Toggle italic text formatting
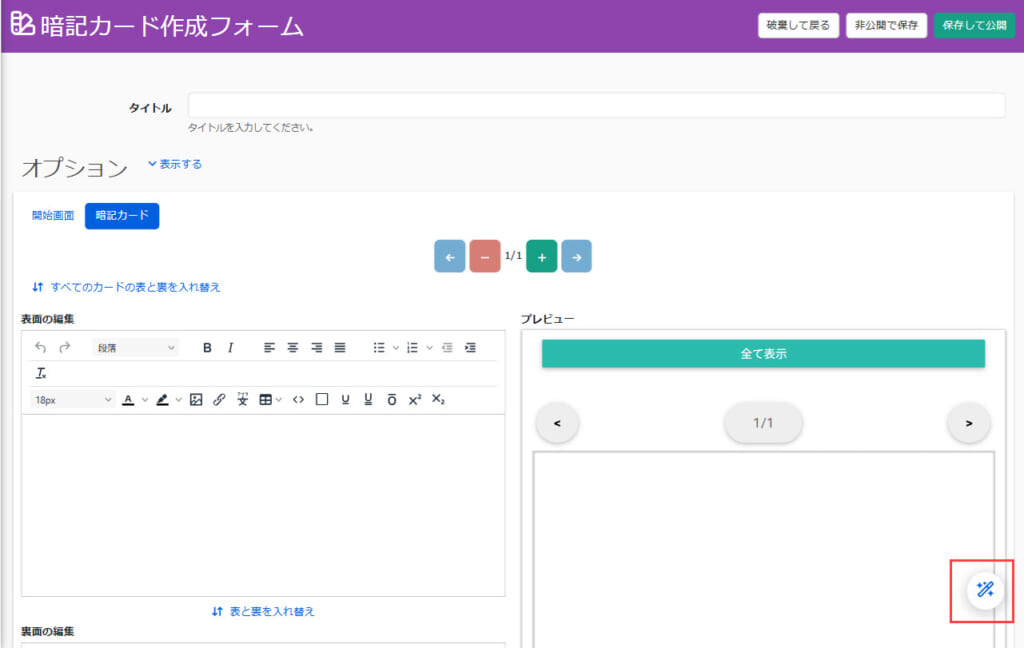Image resolution: width=1024 pixels, height=648 pixels. [230, 348]
